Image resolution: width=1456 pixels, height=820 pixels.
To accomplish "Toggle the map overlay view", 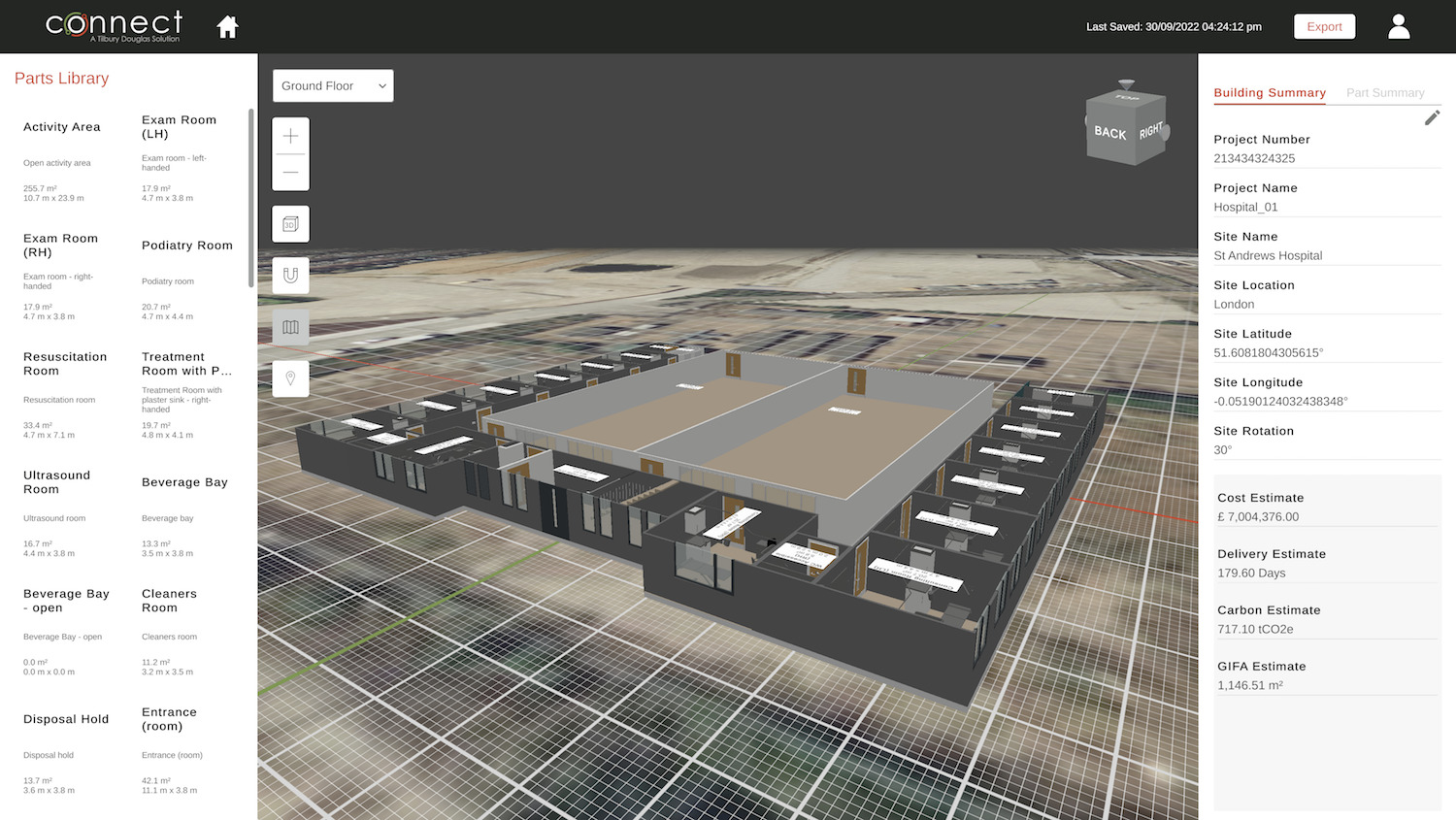I will click(290, 327).
